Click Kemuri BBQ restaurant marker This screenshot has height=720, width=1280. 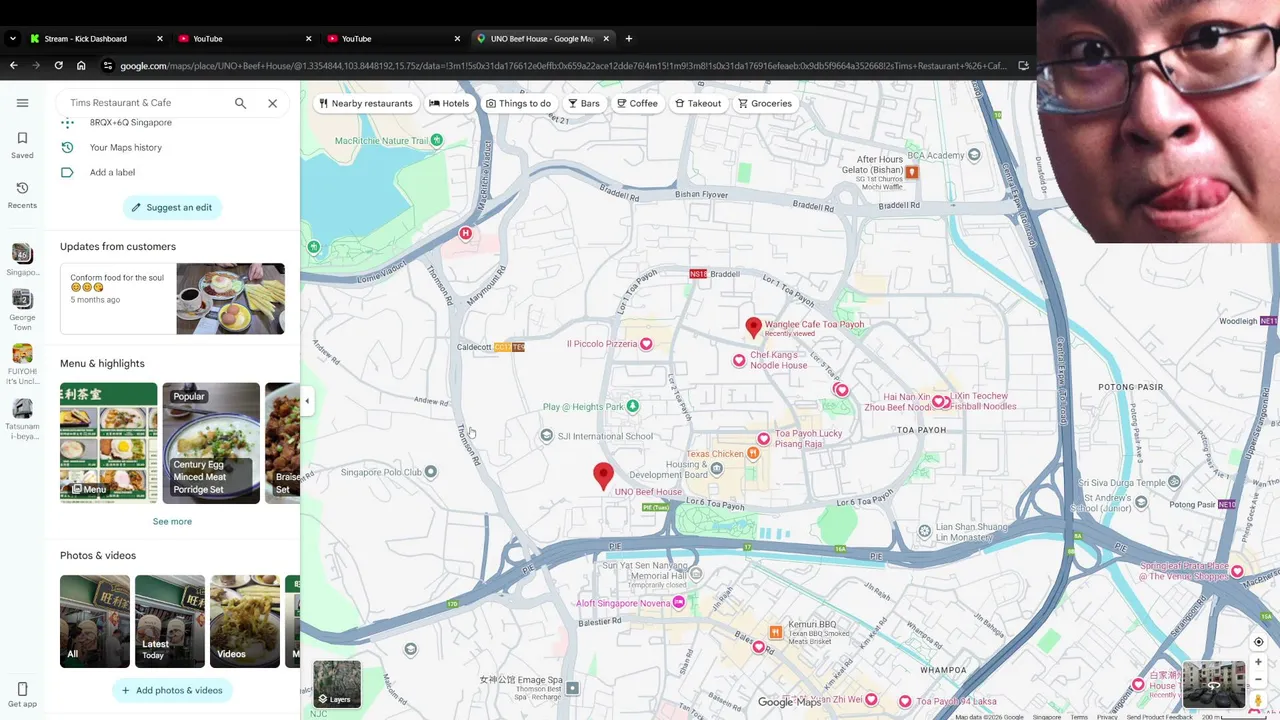[776, 631]
